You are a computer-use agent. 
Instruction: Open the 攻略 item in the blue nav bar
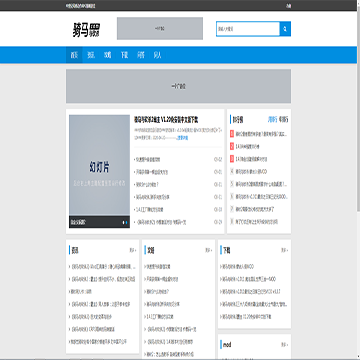tap(107, 55)
